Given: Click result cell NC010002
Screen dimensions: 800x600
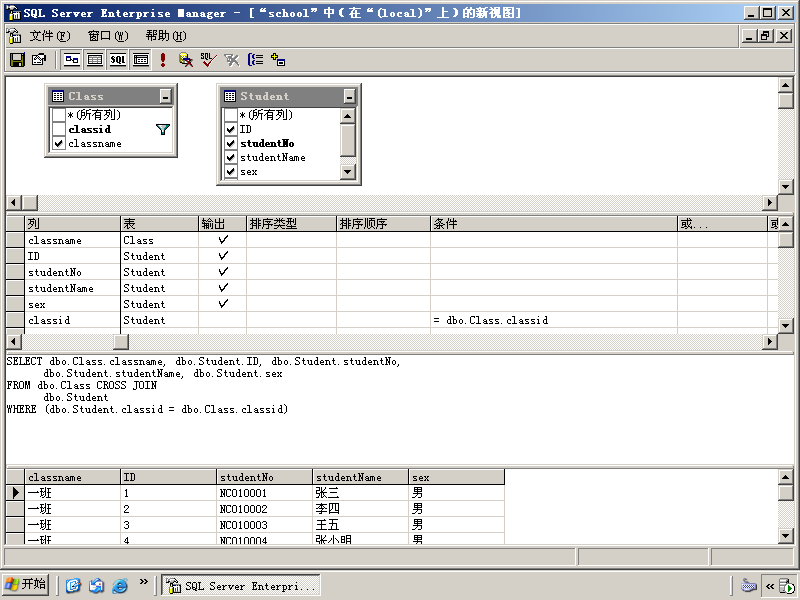Looking at the screenshot, I should (x=264, y=509).
